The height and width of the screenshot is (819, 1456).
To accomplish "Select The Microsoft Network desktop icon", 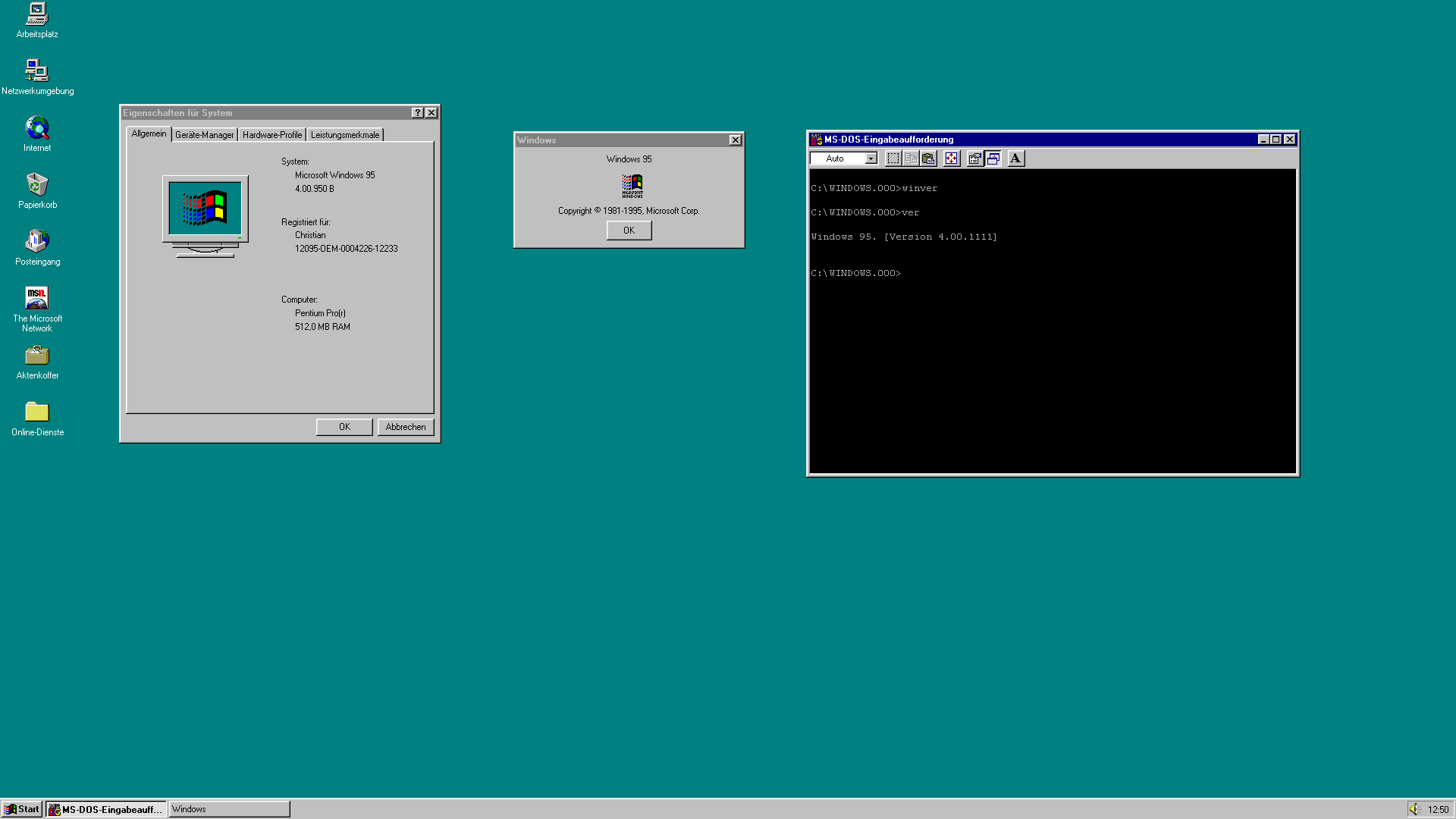I will [x=36, y=298].
